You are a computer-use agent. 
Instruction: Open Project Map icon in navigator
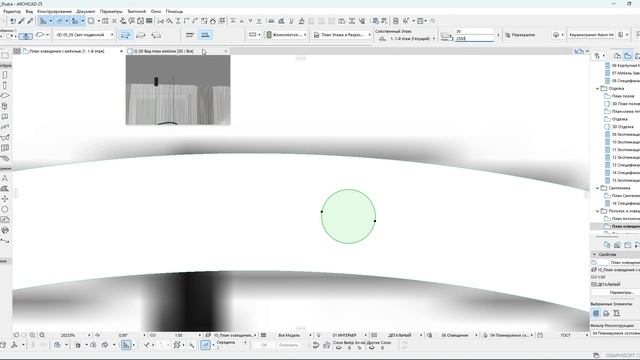point(617,56)
